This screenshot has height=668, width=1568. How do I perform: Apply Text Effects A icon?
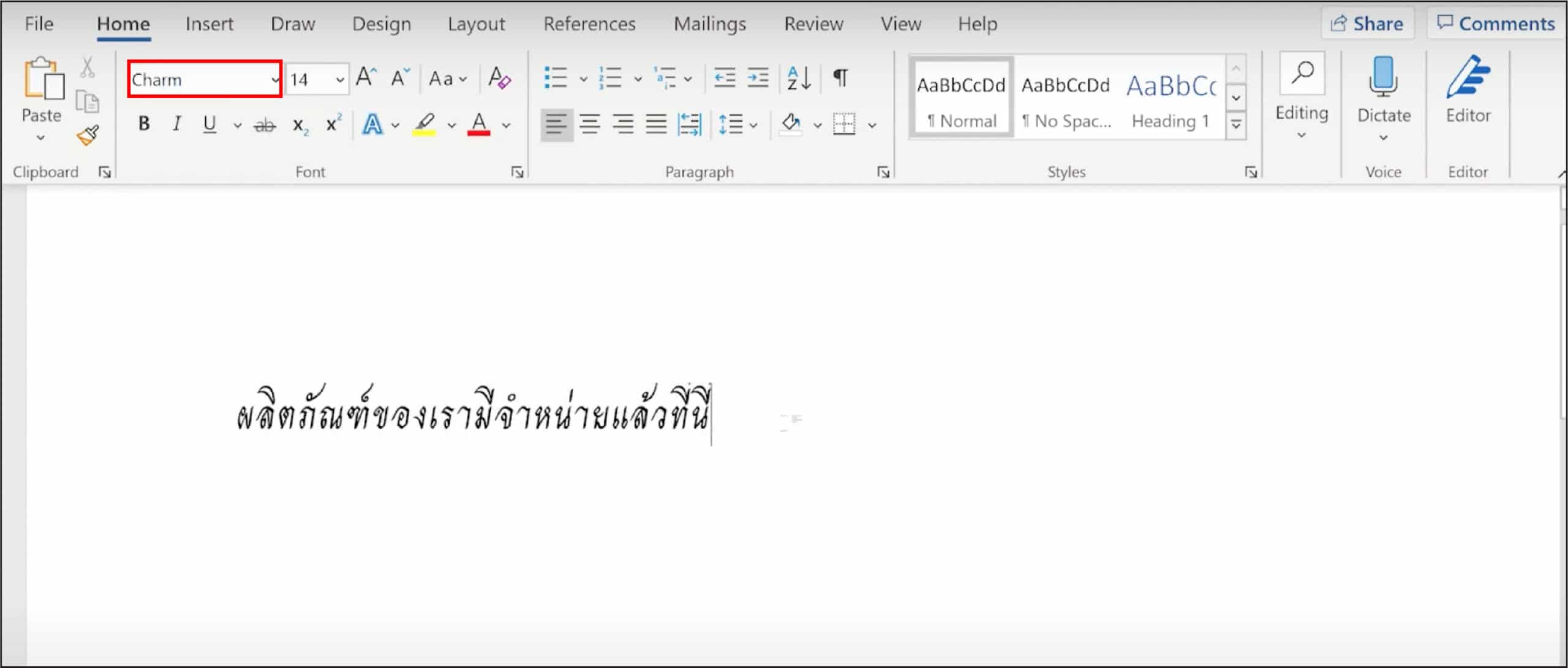coord(372,124)
